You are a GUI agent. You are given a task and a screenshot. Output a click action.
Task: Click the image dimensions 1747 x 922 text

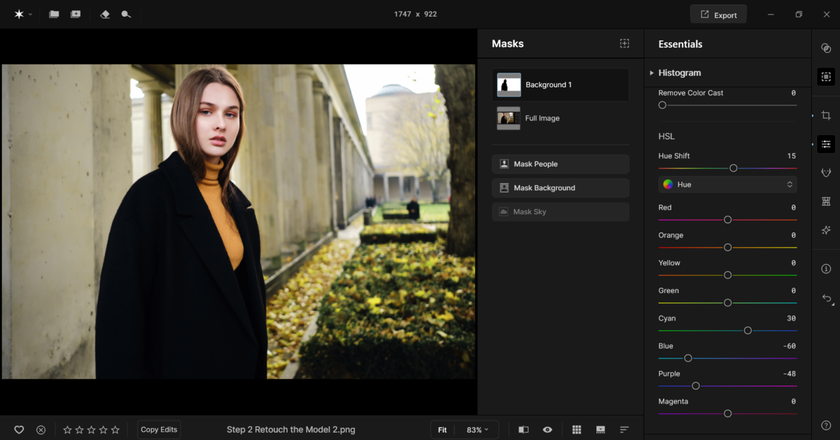[416, 14]
